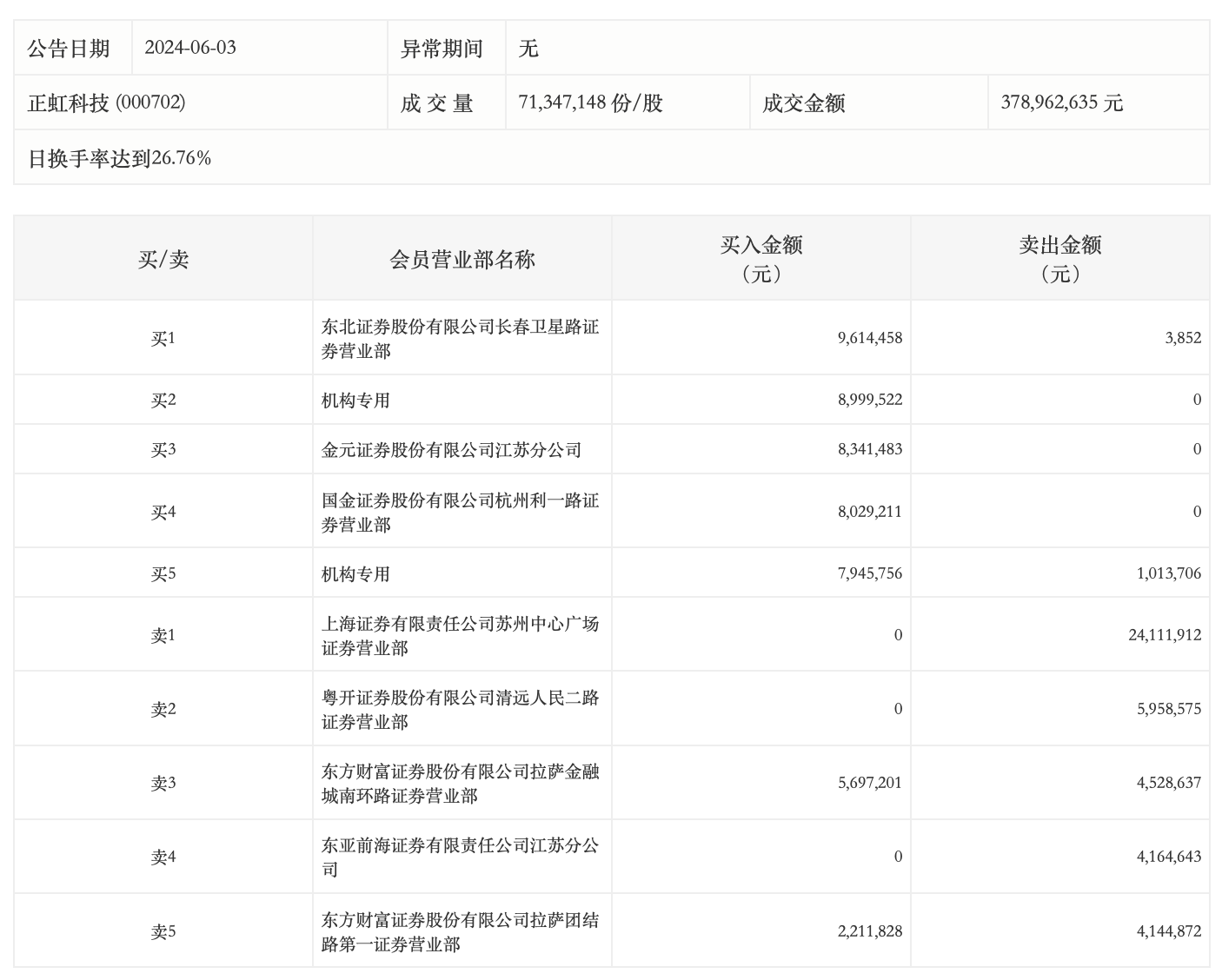
Task: Select the 卖3 row label
Action: point(163,783)
